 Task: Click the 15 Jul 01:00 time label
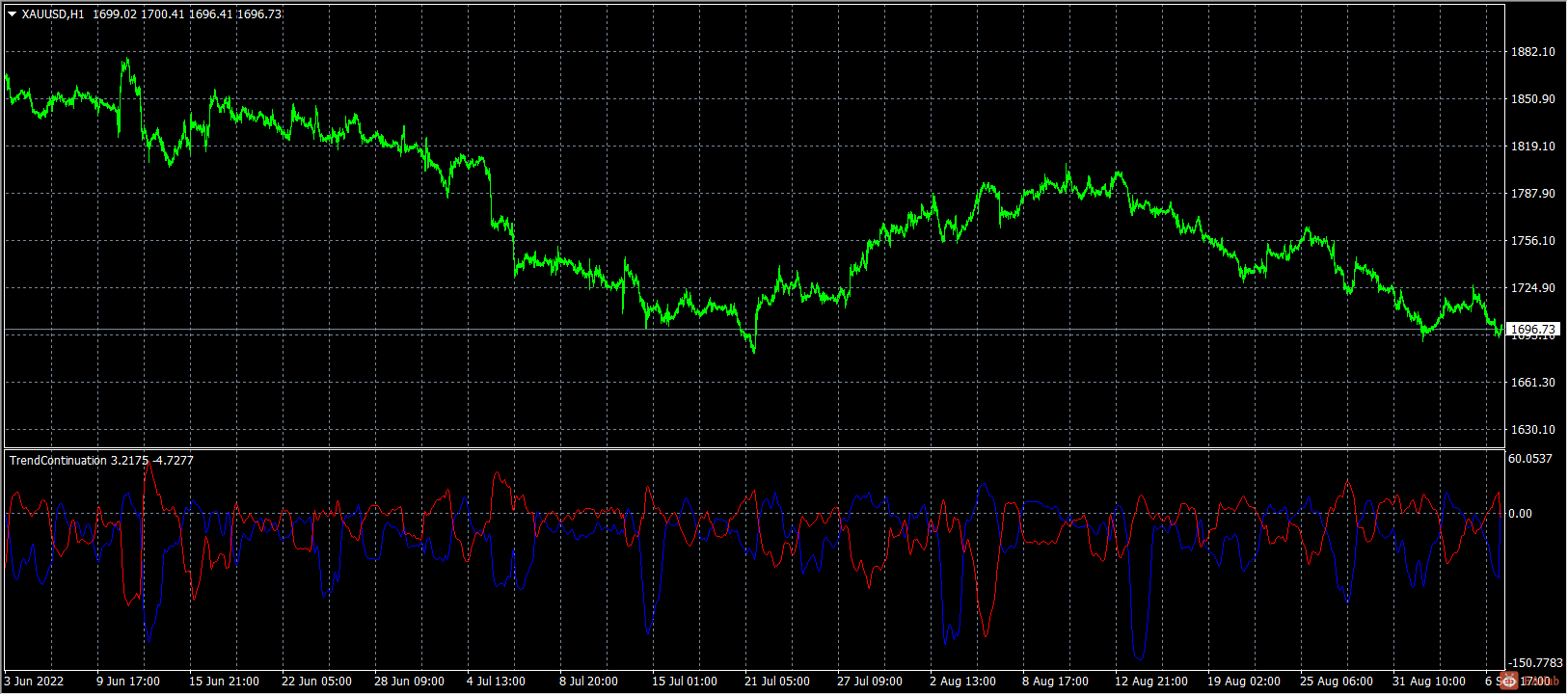684,682
